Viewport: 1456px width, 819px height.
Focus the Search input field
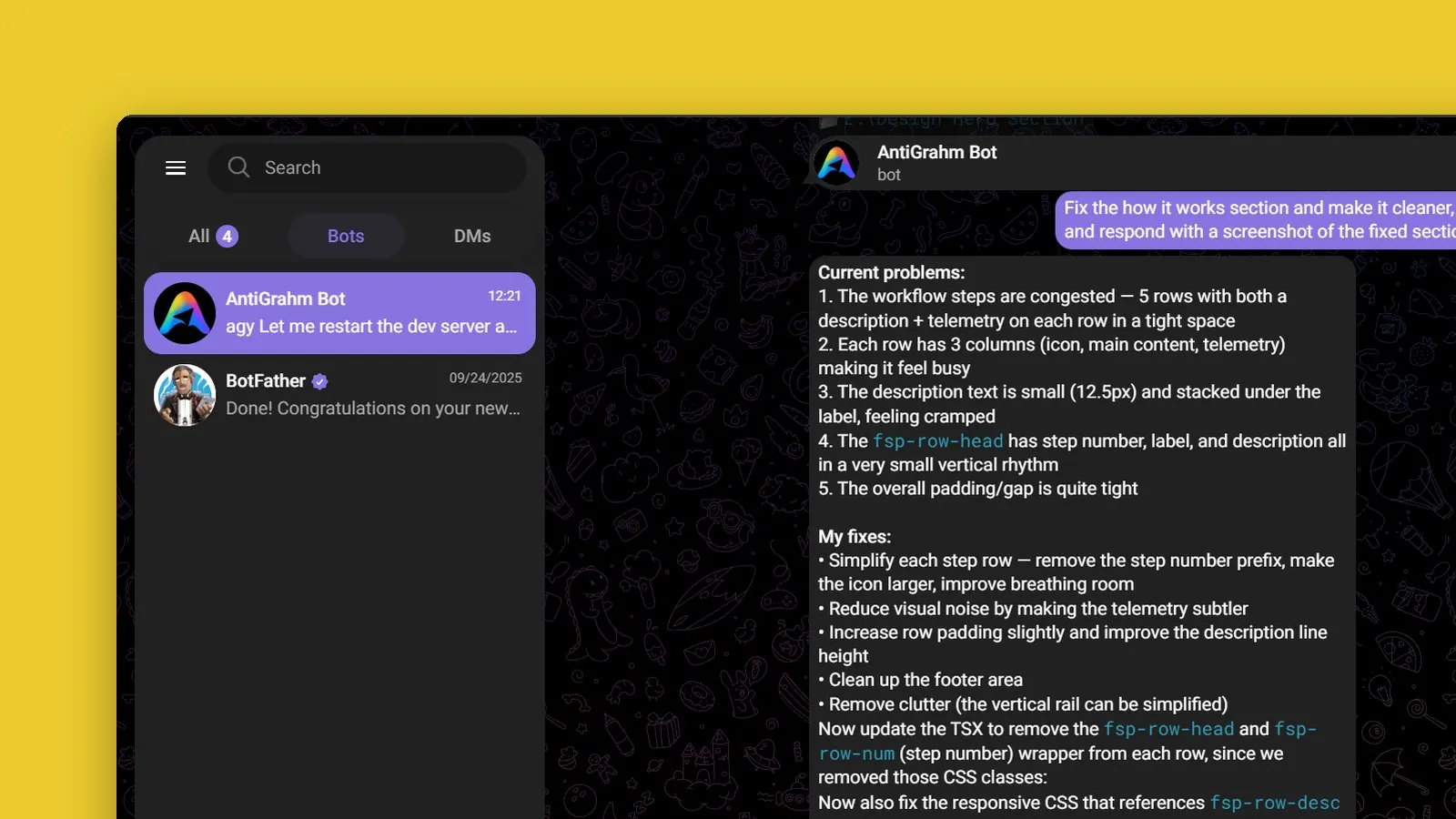[368, 167]
